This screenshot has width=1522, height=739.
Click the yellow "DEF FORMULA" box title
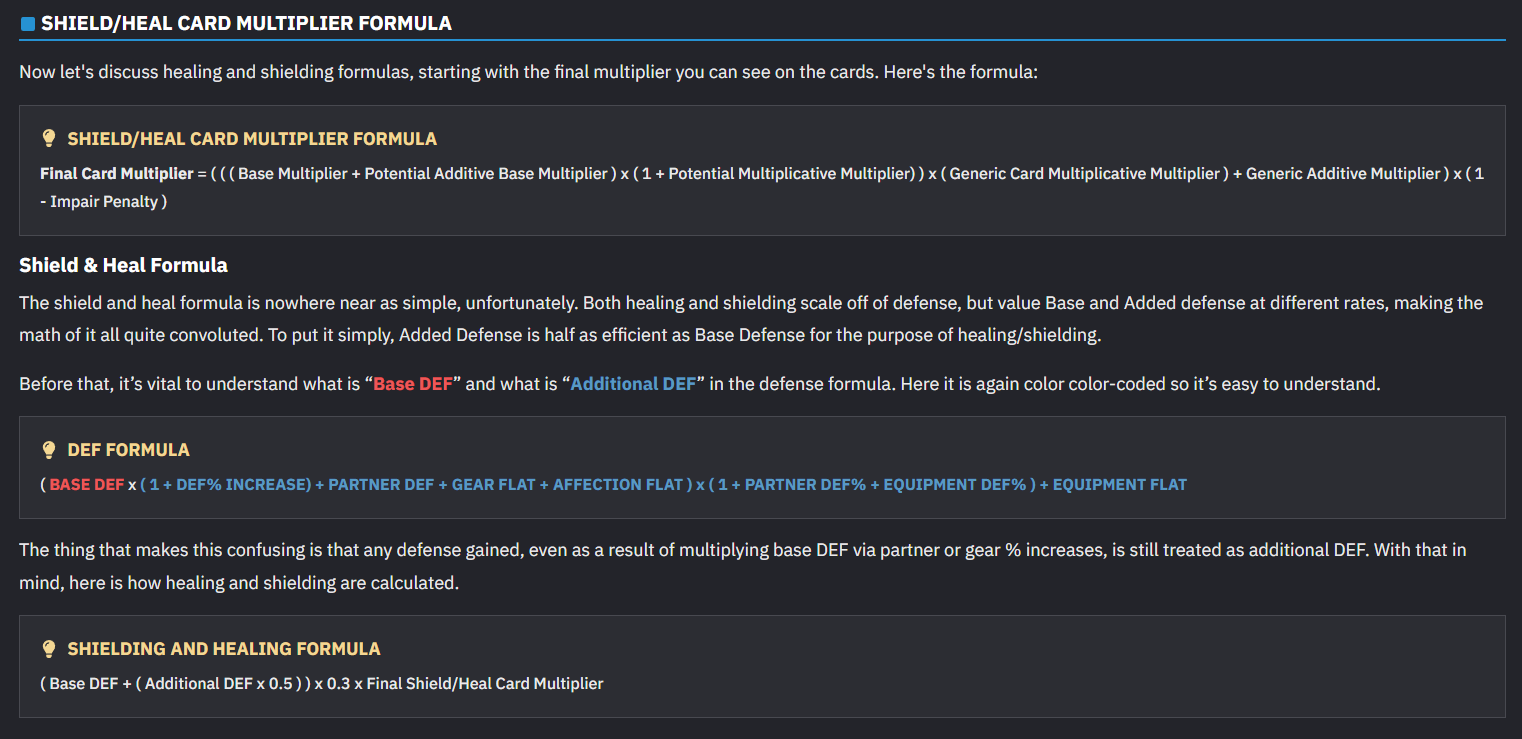[128, 450]
